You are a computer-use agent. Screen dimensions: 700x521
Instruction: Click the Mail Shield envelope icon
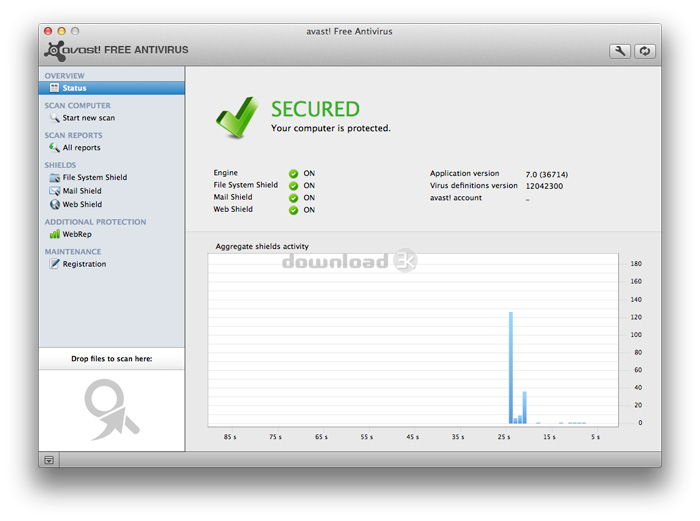coord(55,191)
